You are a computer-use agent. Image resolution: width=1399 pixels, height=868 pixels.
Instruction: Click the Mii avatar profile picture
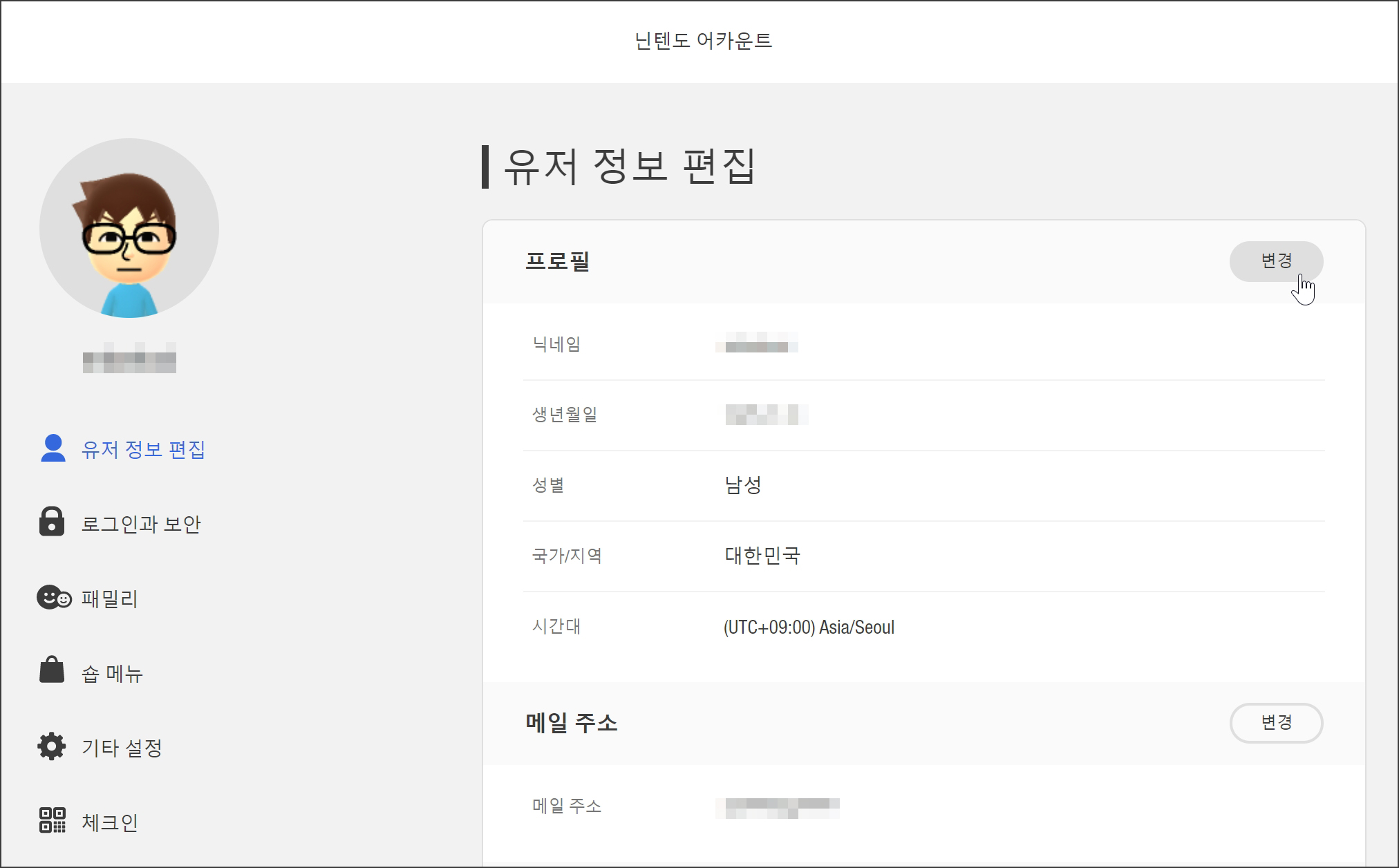[x=129, y=228]
